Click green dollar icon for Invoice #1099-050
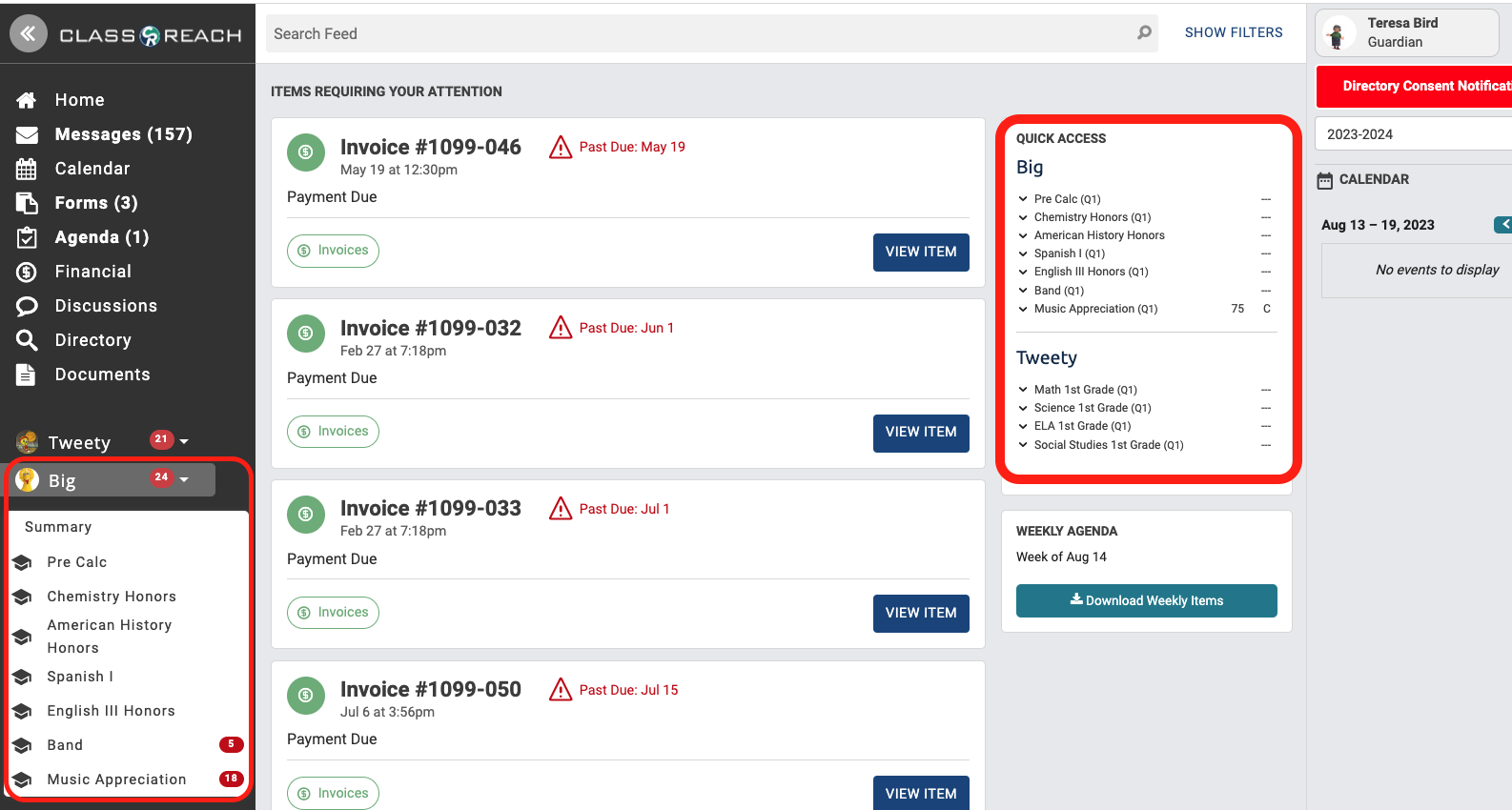The image size is (1512, 810). [x=306, y=695]
